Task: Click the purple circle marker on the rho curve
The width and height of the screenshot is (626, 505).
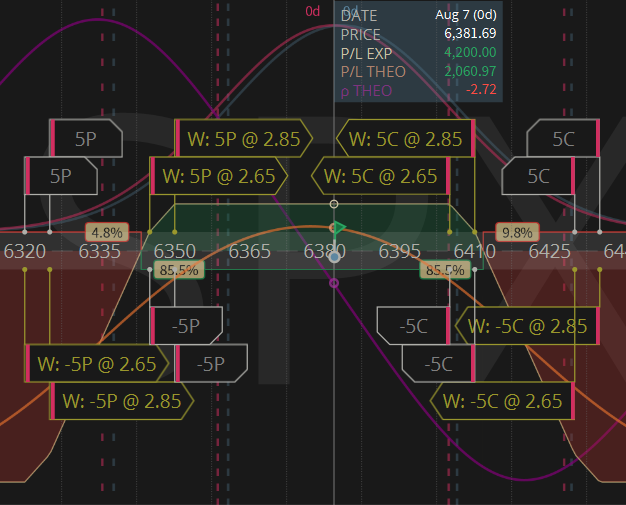Action: click(334, 283)
